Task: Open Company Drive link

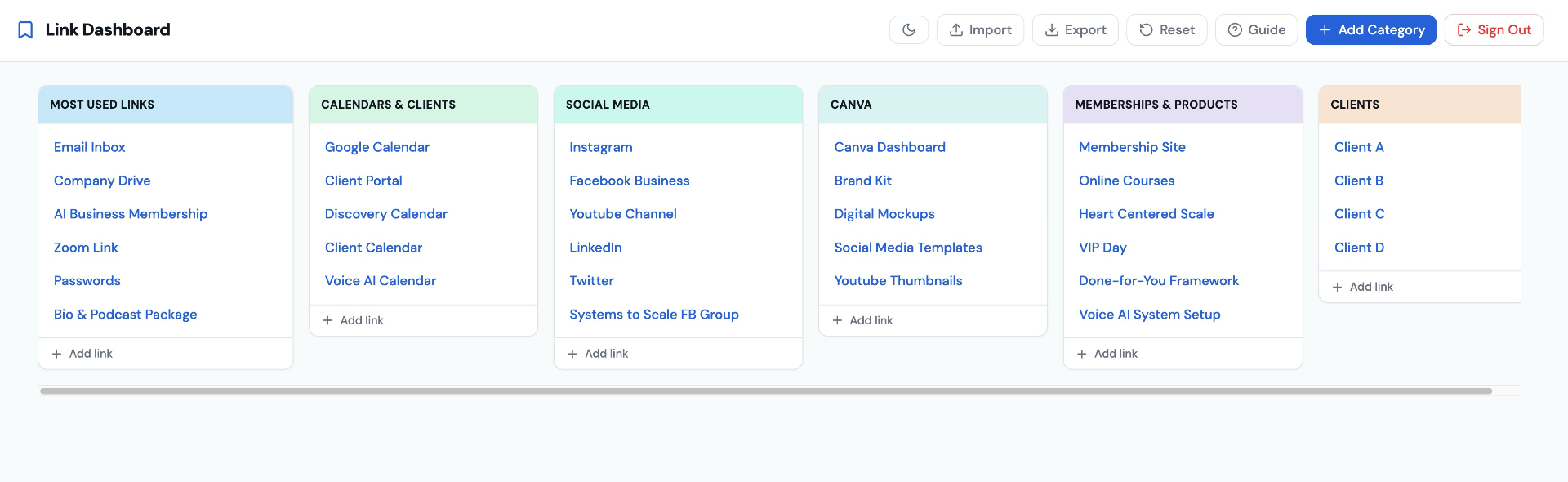Action: point(102,181)
